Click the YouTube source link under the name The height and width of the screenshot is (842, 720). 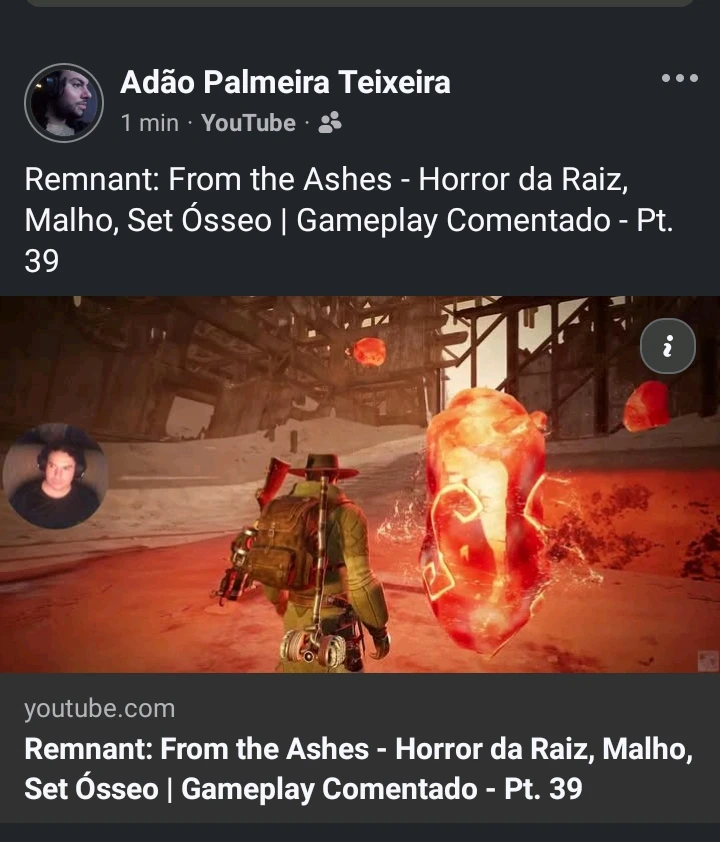[x=248, y=123]
